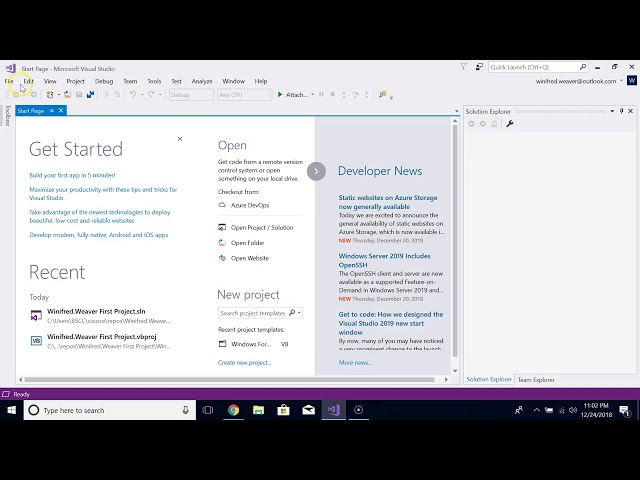Click the Redo toolbar arrow icon
Image resolution: width=640 pixels, height=480 pixels.
[151, 95]
